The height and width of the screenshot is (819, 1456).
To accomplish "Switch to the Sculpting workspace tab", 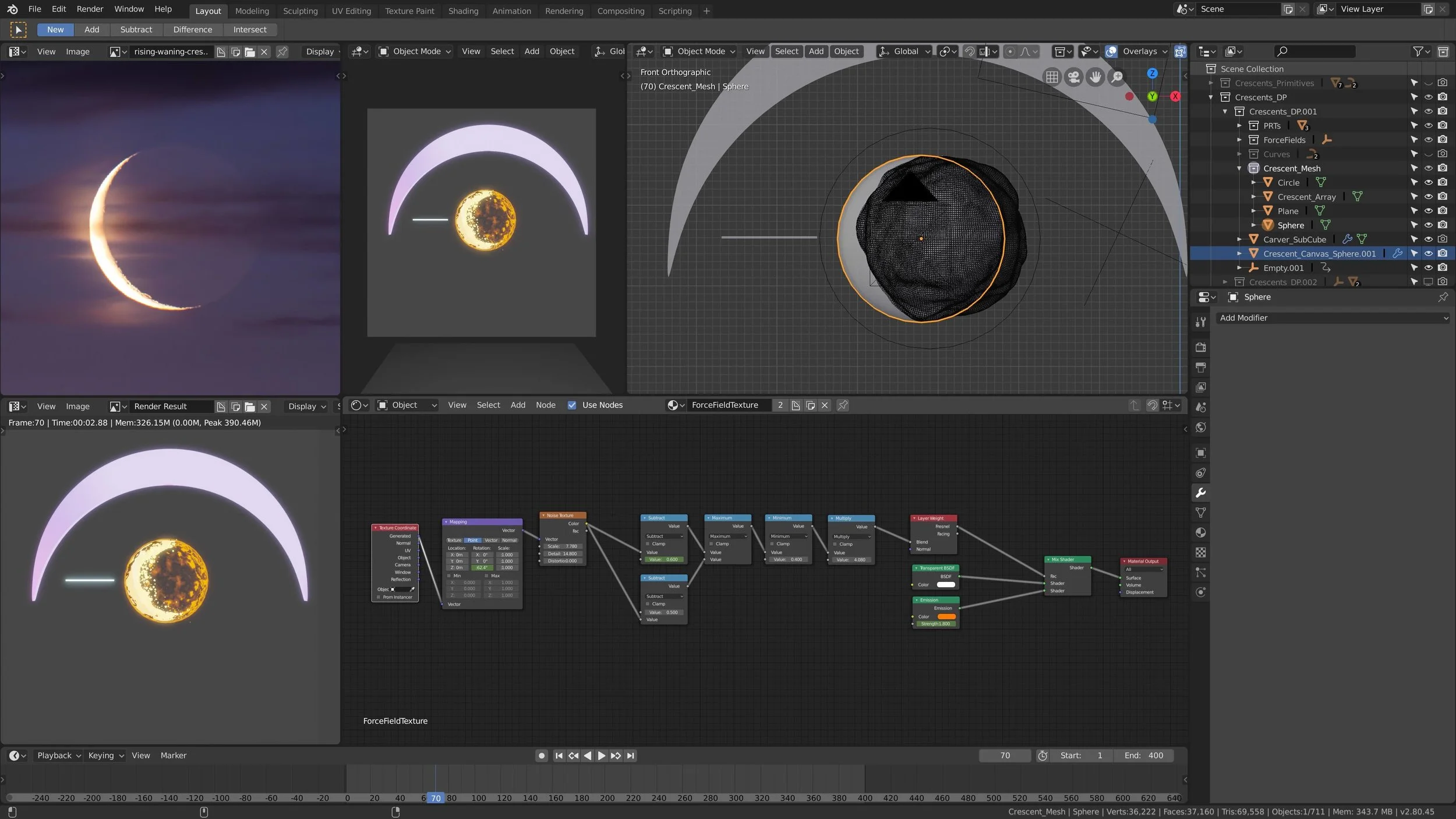I will pyautogui.click(x=300, y=11).
